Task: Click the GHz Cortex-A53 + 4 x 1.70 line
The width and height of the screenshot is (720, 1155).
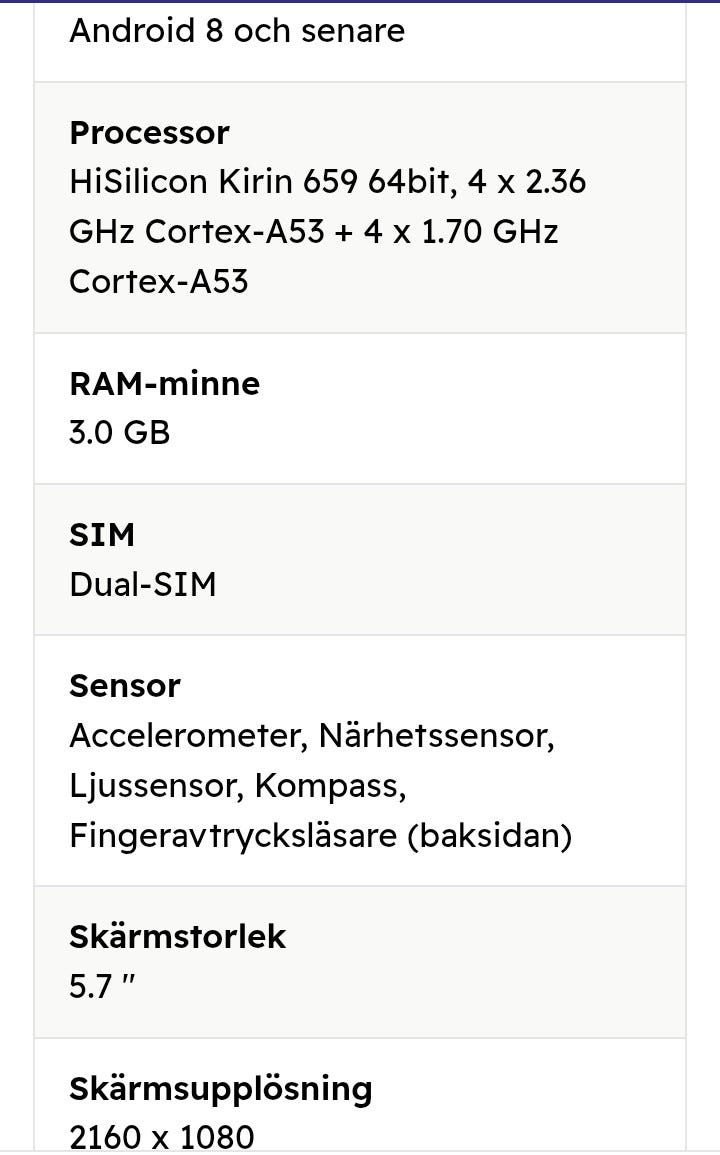Action: 313,232
